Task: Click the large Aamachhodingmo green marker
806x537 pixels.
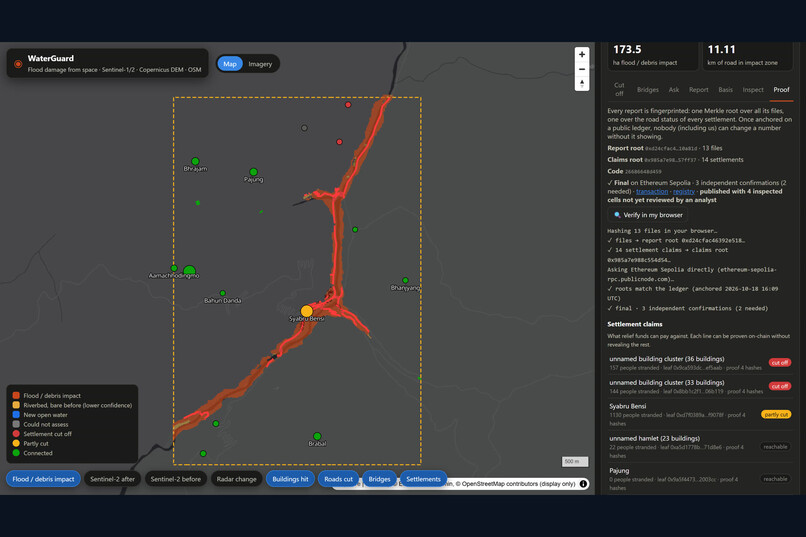Action: [x=189, y=270]
